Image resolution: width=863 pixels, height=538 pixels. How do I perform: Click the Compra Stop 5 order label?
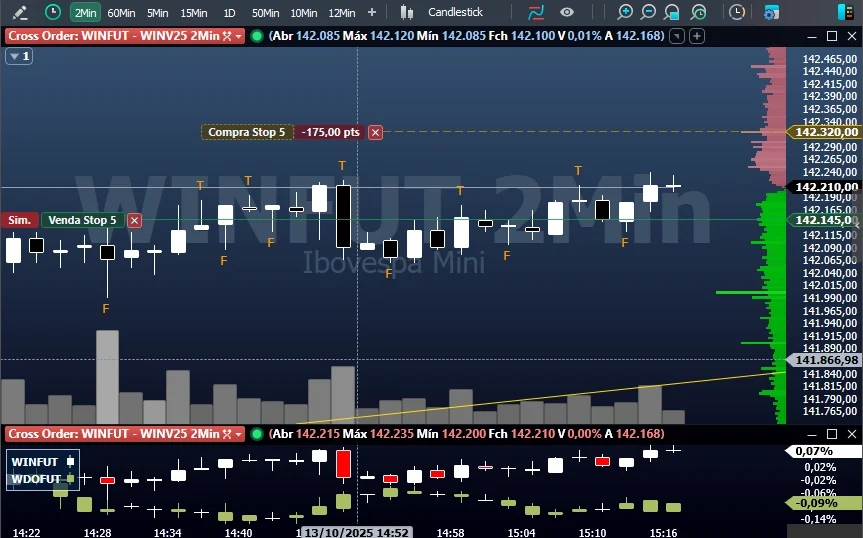tap(247, 132)
